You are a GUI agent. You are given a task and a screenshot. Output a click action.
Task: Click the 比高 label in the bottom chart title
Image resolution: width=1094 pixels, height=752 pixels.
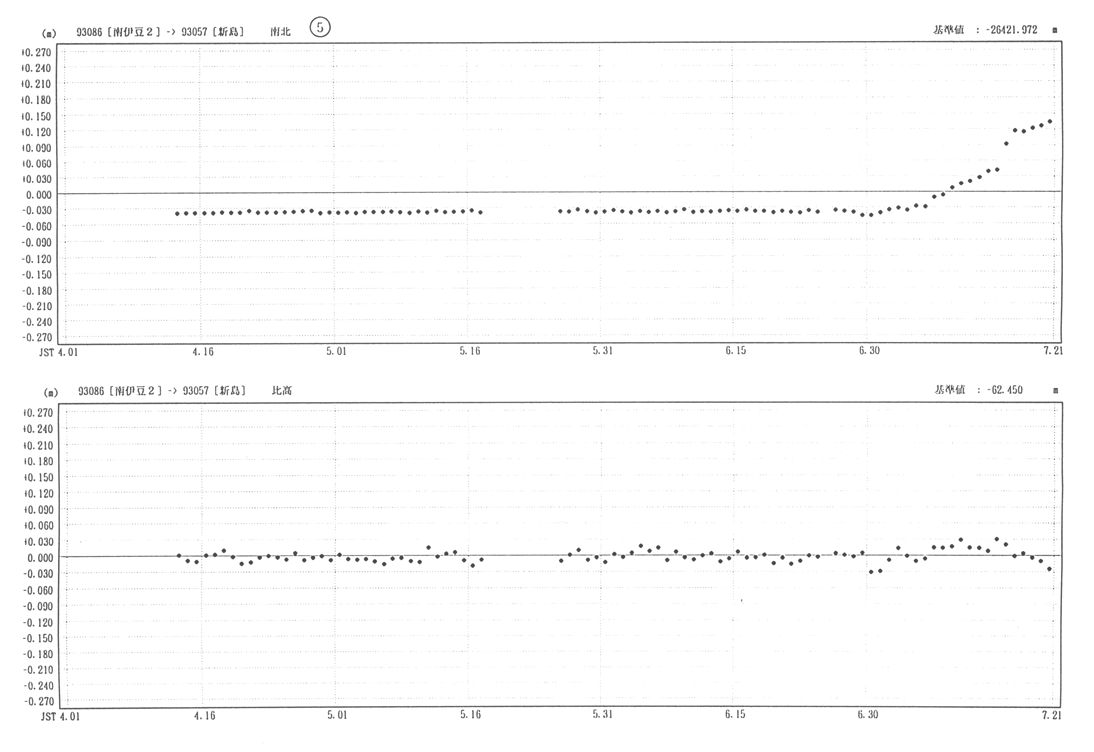[282, 390]
